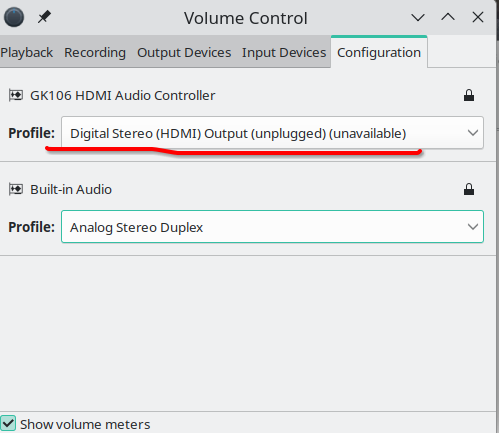Switch to the Playback tab
The height and width of the screenshot is (433, 499).
point(27,52)
